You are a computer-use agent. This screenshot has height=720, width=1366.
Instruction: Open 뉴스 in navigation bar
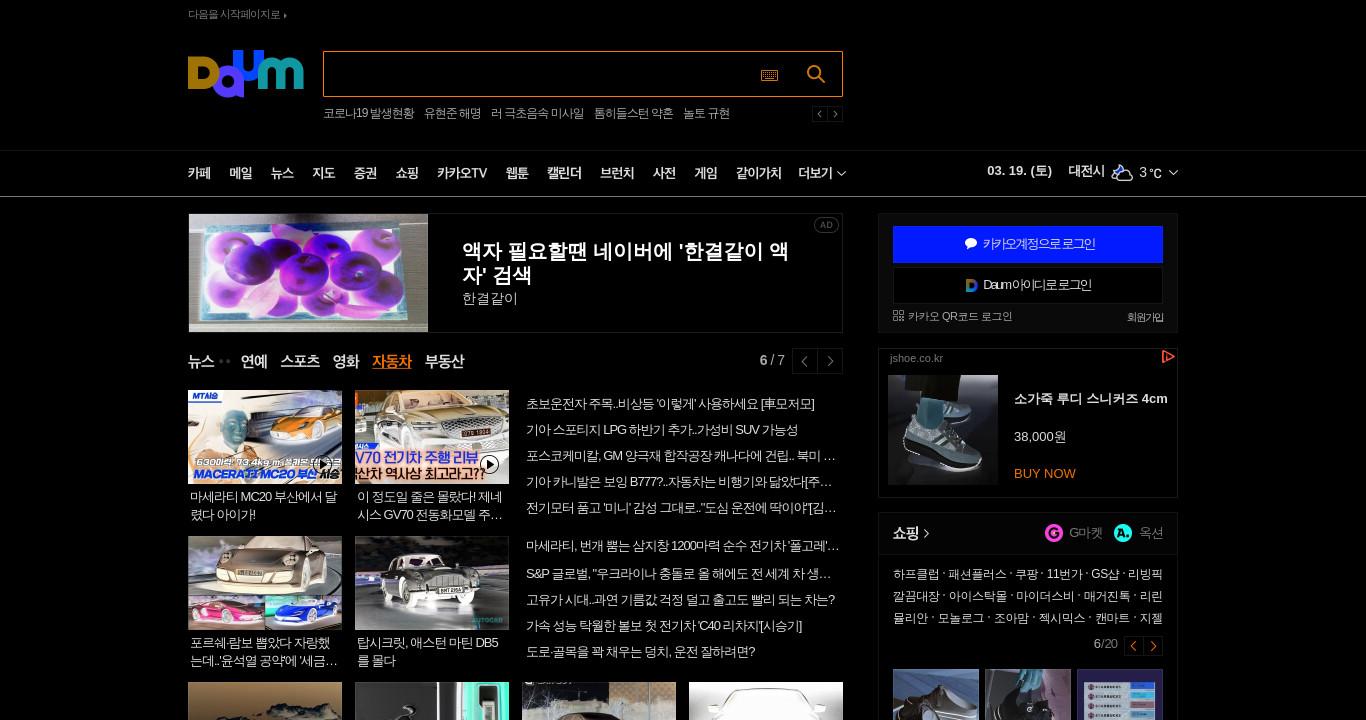click(282, 173)
